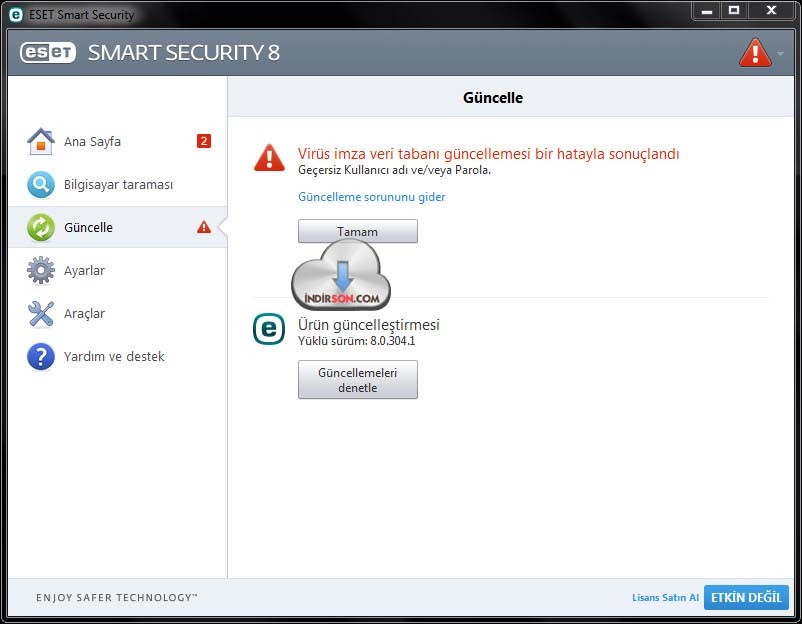Click the 'Güncelle' page heading
Screen dimensions: 802x624
[x=493, y=98]
